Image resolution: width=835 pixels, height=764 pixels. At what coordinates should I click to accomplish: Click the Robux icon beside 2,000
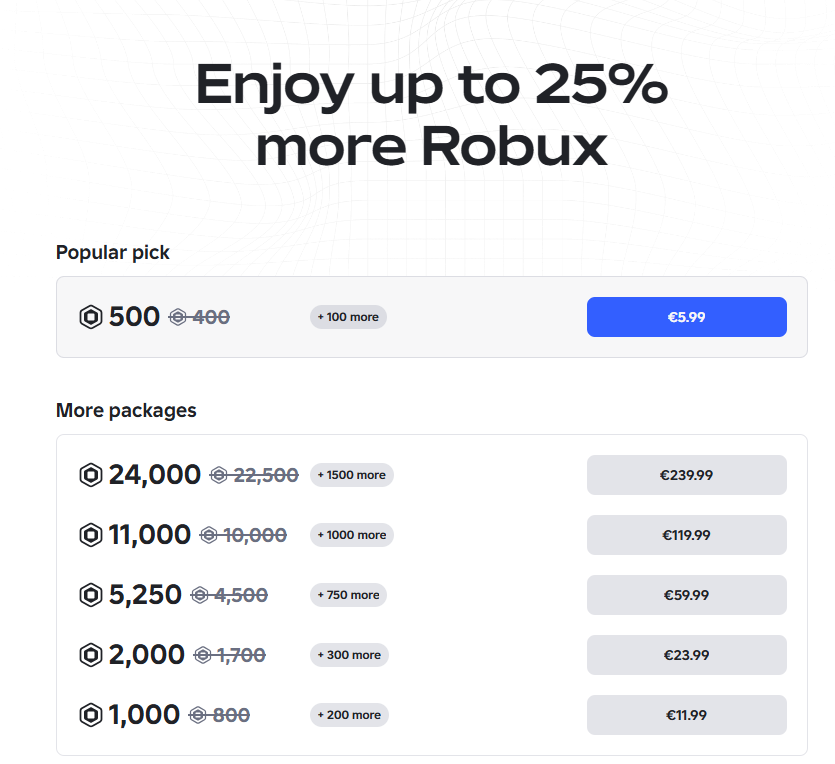(90, 654)
